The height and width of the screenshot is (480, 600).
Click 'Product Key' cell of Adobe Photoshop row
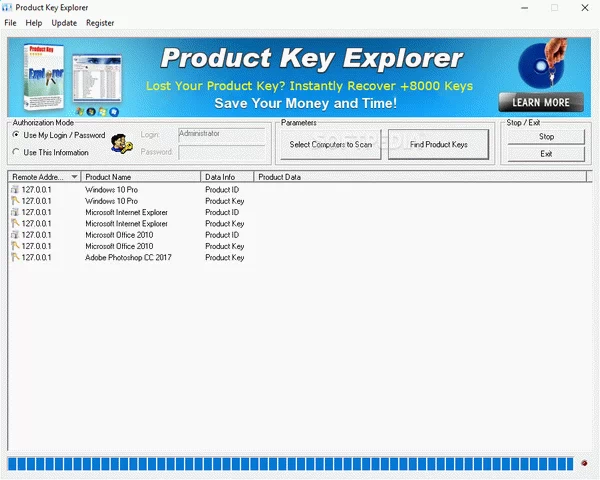[225, 258]
